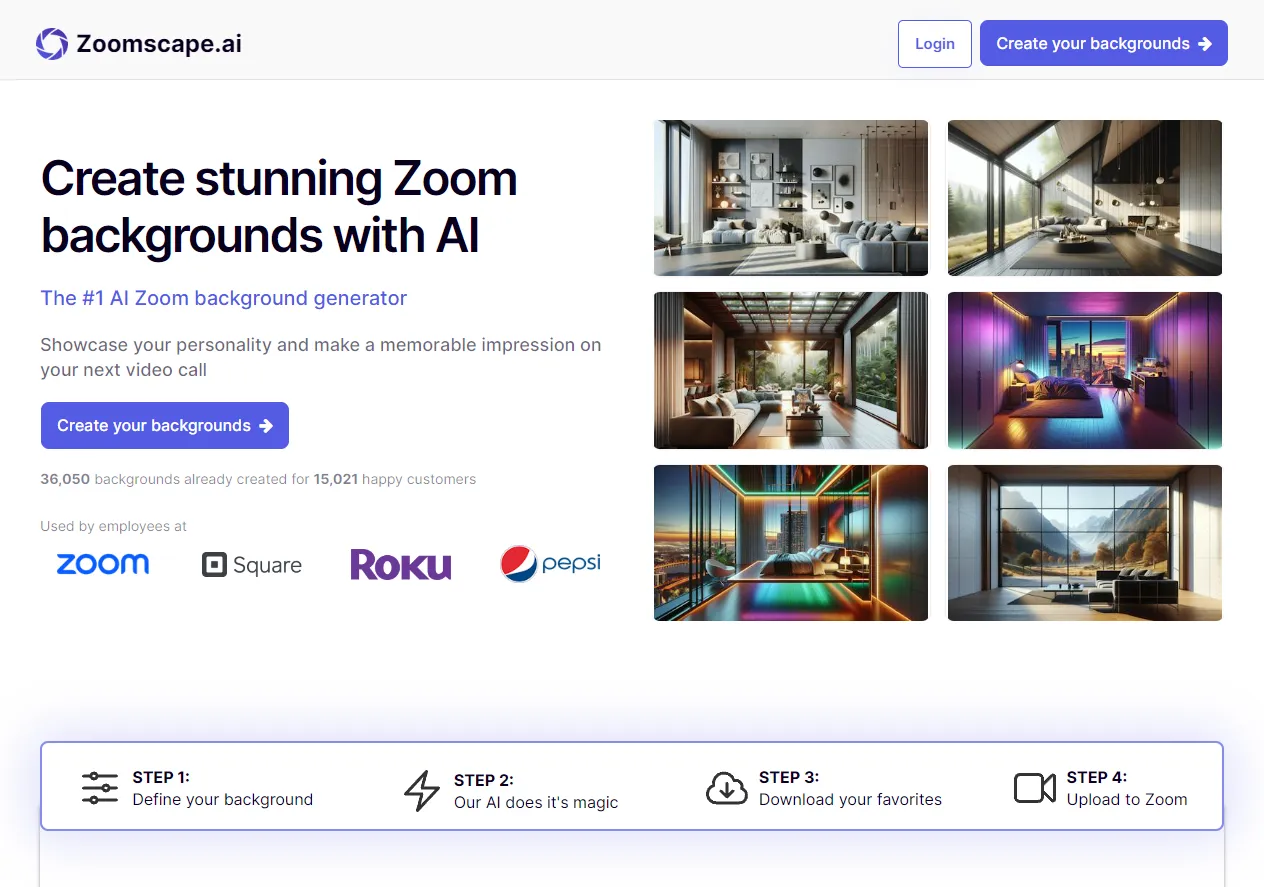This screenshot has width=1264, height=887.
Task: Click the Roku company logo
Action: tap(400, 565)
